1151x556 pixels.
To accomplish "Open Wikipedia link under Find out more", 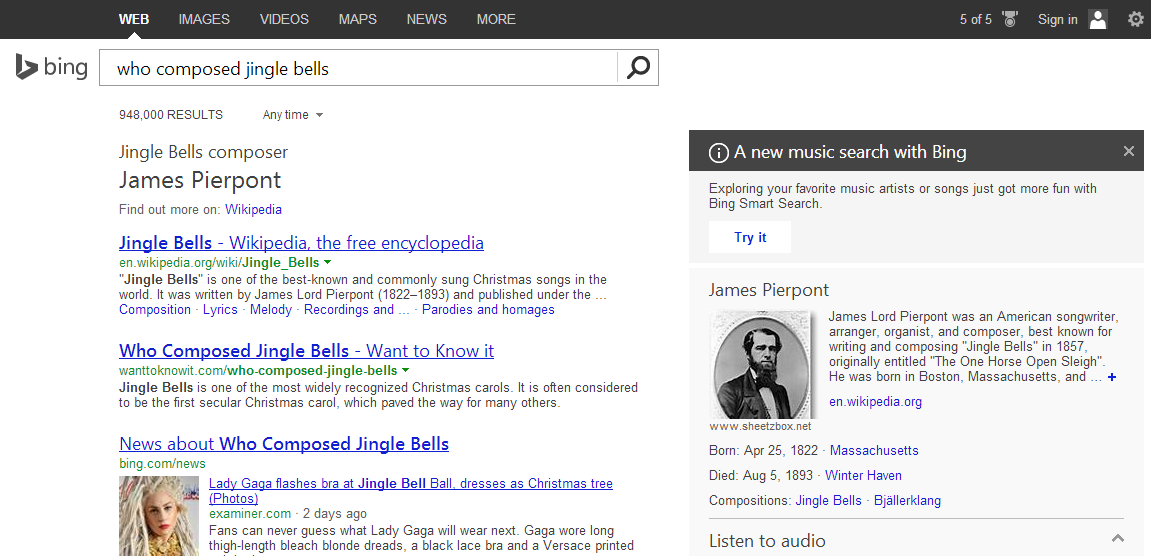I will (x=253, y=209).
